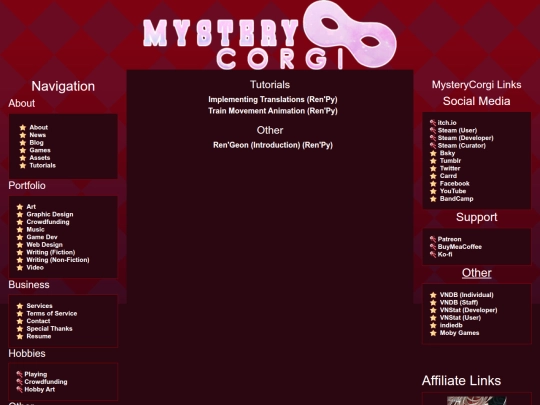Open the Bsky social link
Viewport: 540px width, 405px height.
pos(447,153)
